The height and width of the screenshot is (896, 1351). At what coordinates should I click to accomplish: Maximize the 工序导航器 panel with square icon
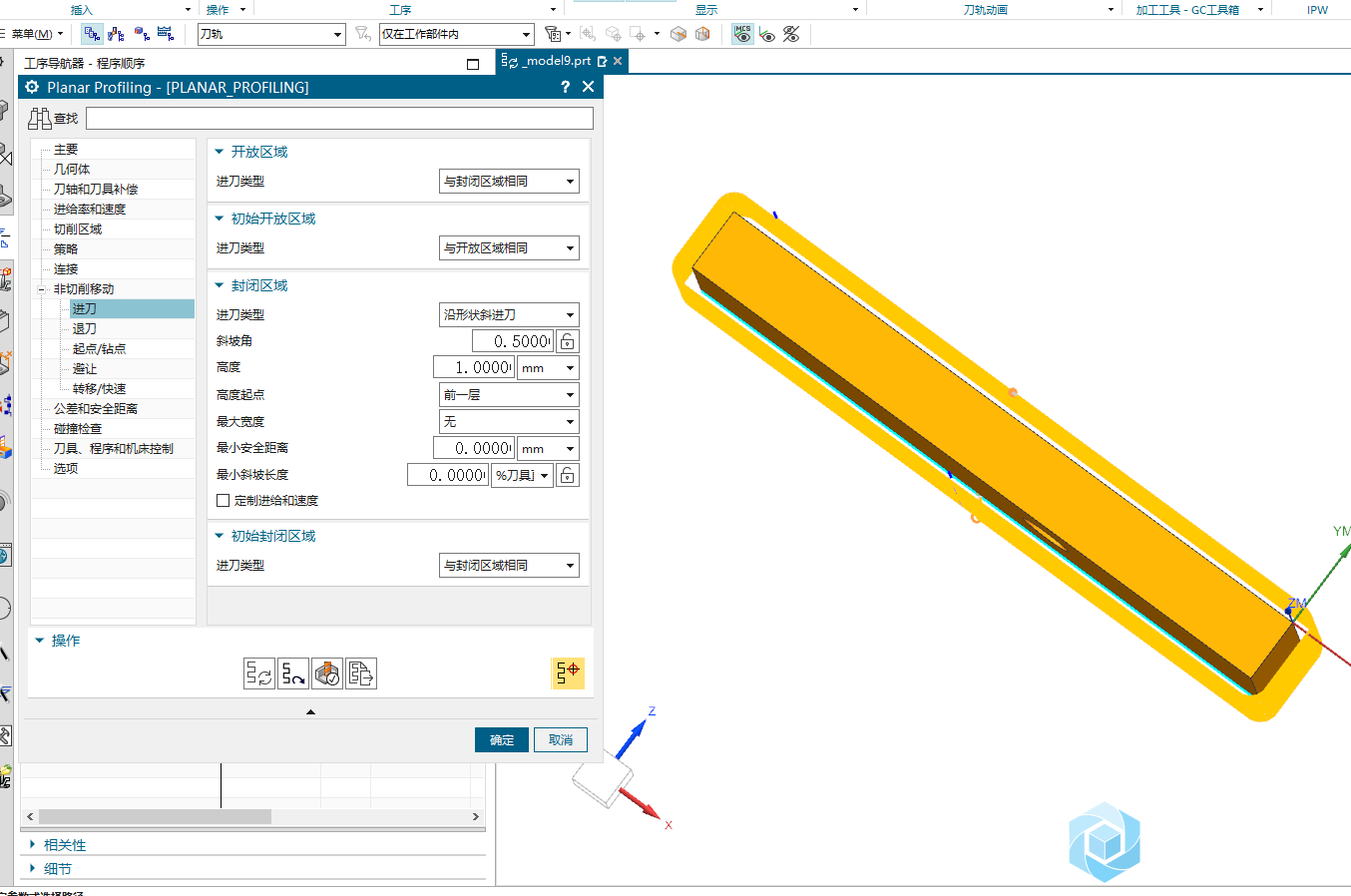click(x=473, y=64)
